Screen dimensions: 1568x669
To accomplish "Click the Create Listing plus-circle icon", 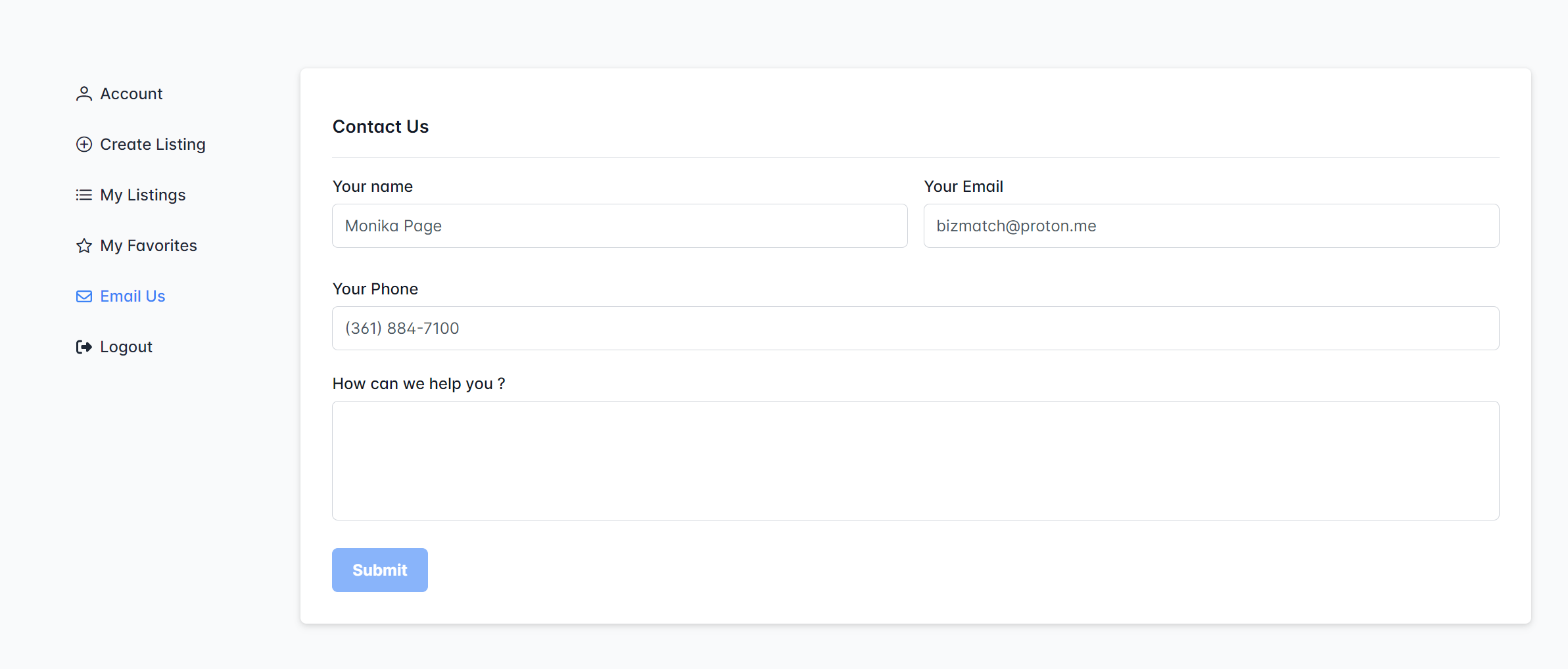I will [x=83, y=145].
